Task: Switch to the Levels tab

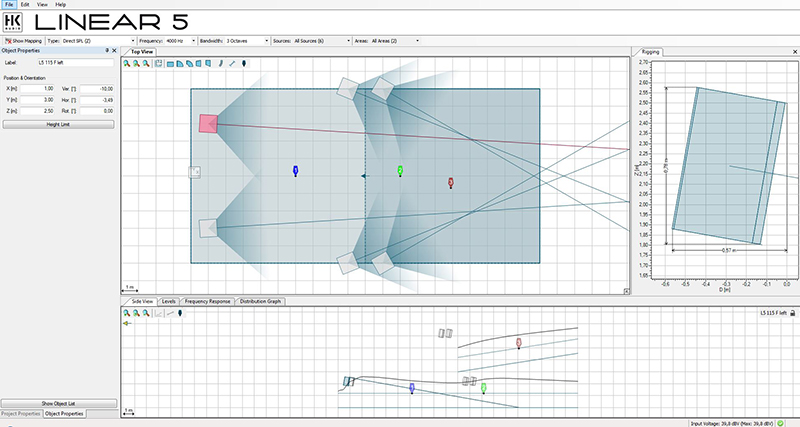Action: (168, 302)
